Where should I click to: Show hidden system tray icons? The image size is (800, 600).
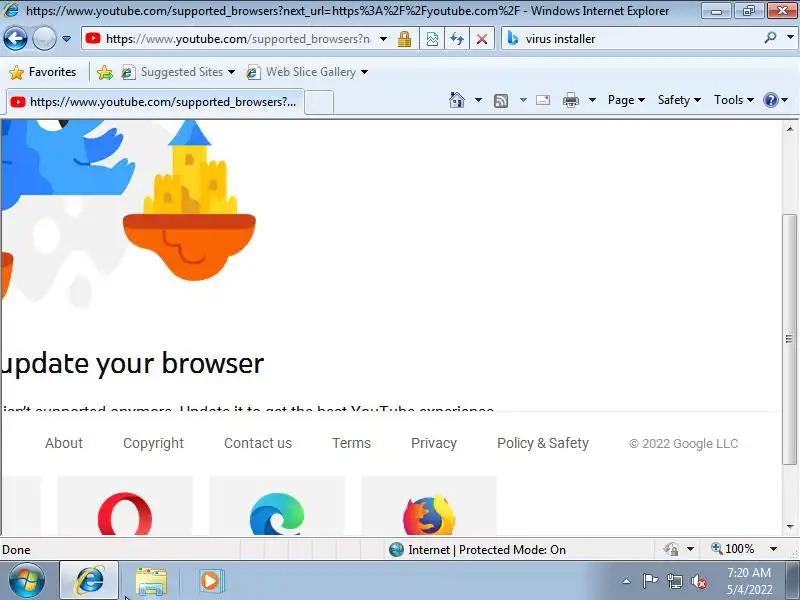pos(627,581)
